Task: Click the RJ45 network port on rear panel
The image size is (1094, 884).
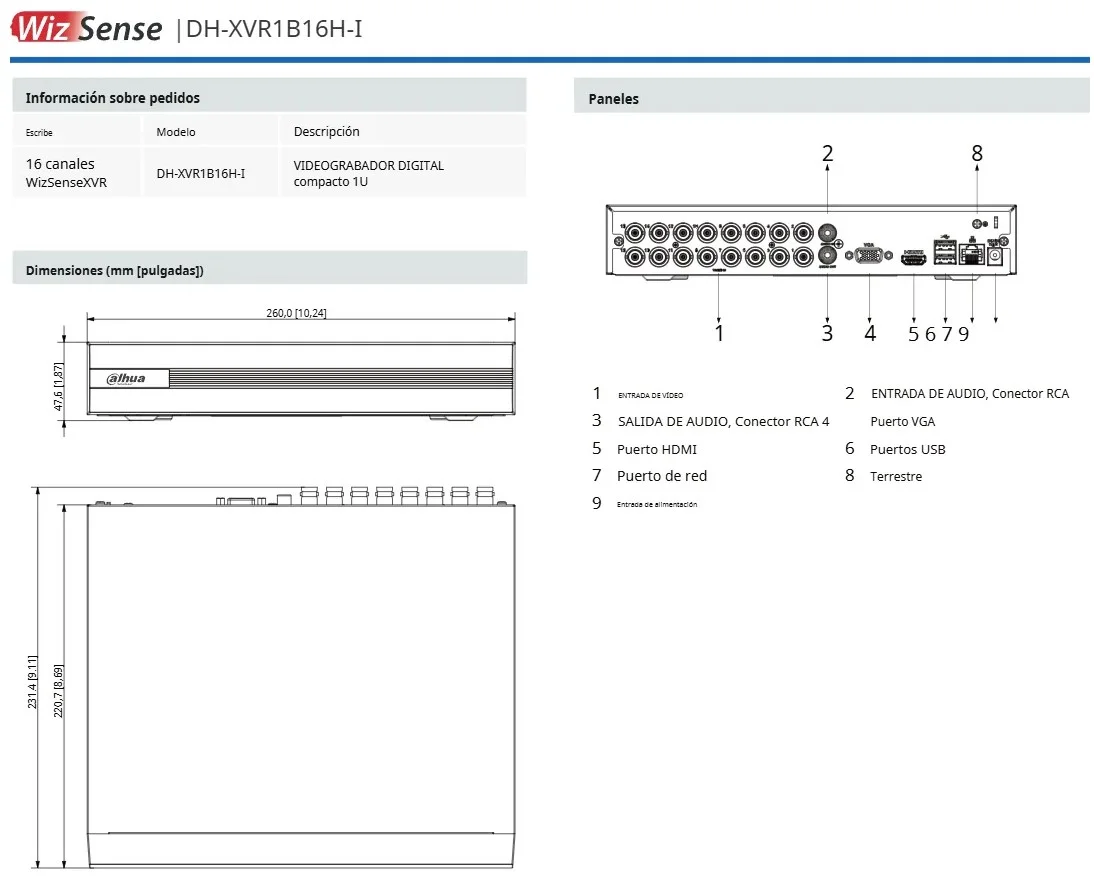Action: click(970, 256)
